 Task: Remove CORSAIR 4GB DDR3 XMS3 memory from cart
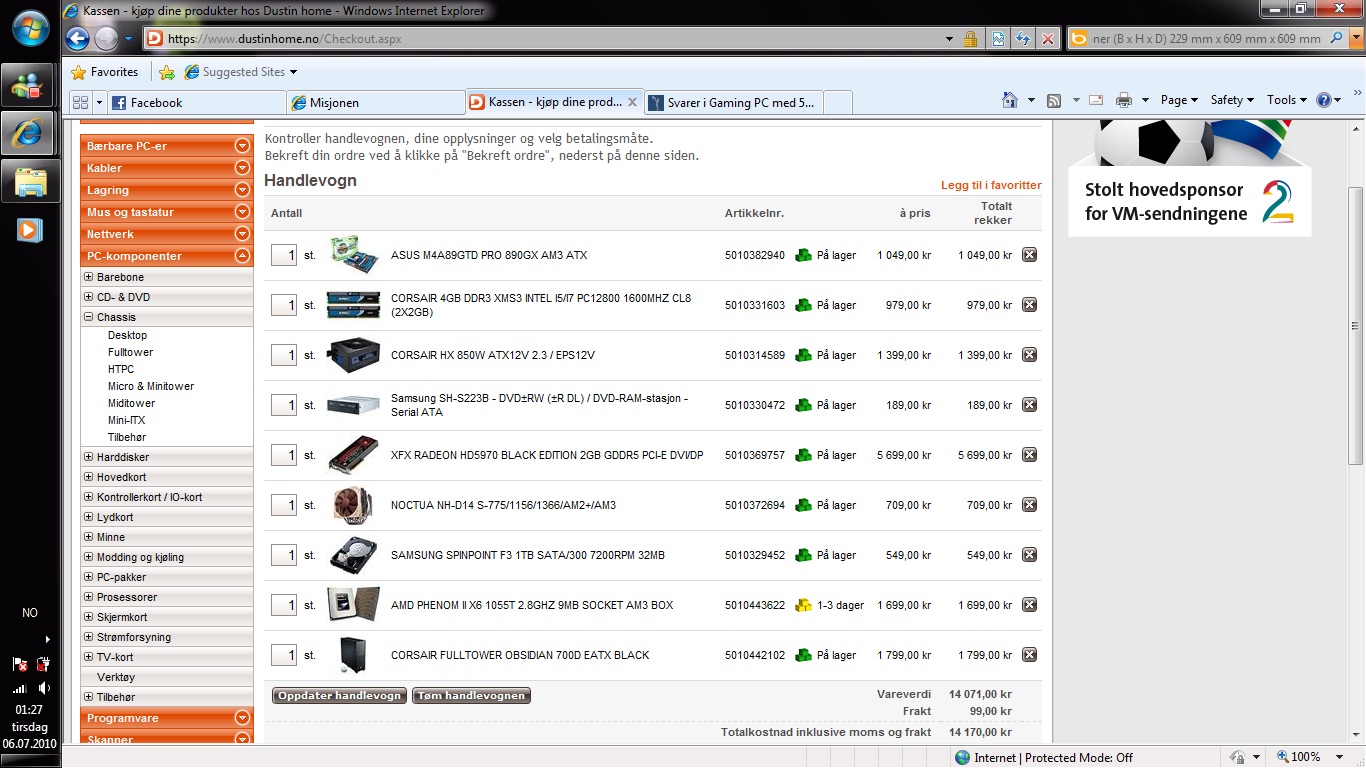point(1029,305)
